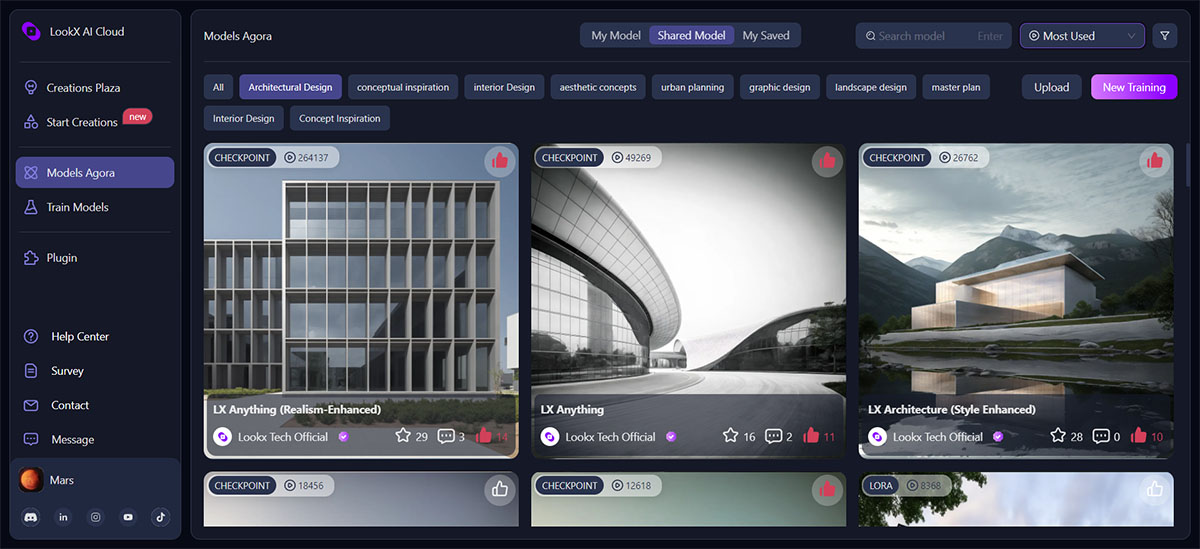This screenshot has width=1200, height=549.
Task: Star the LX Anything (Realism-Enhanced) model
Action: click(x=403, y=436)
